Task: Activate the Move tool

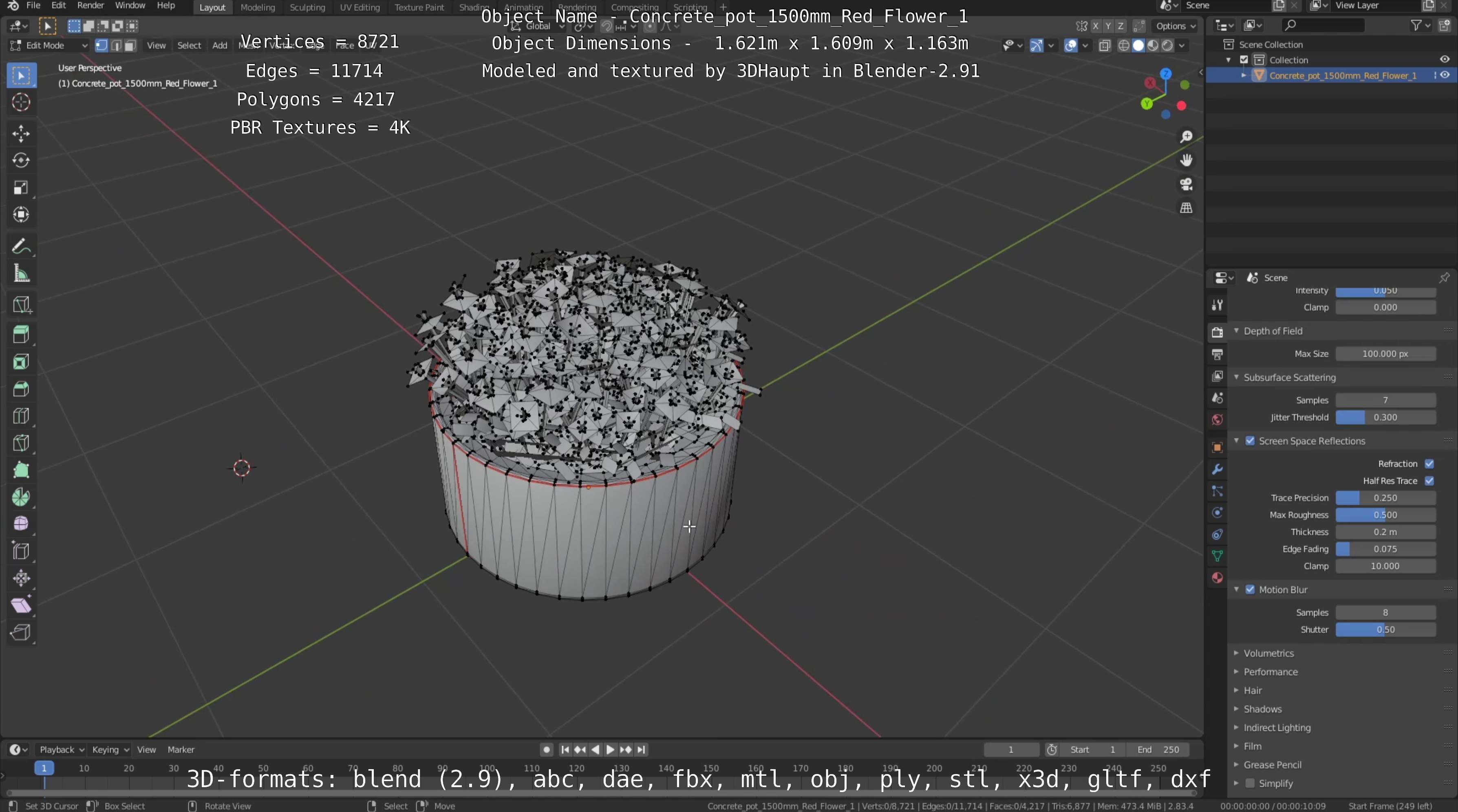Action: point(21,134)
